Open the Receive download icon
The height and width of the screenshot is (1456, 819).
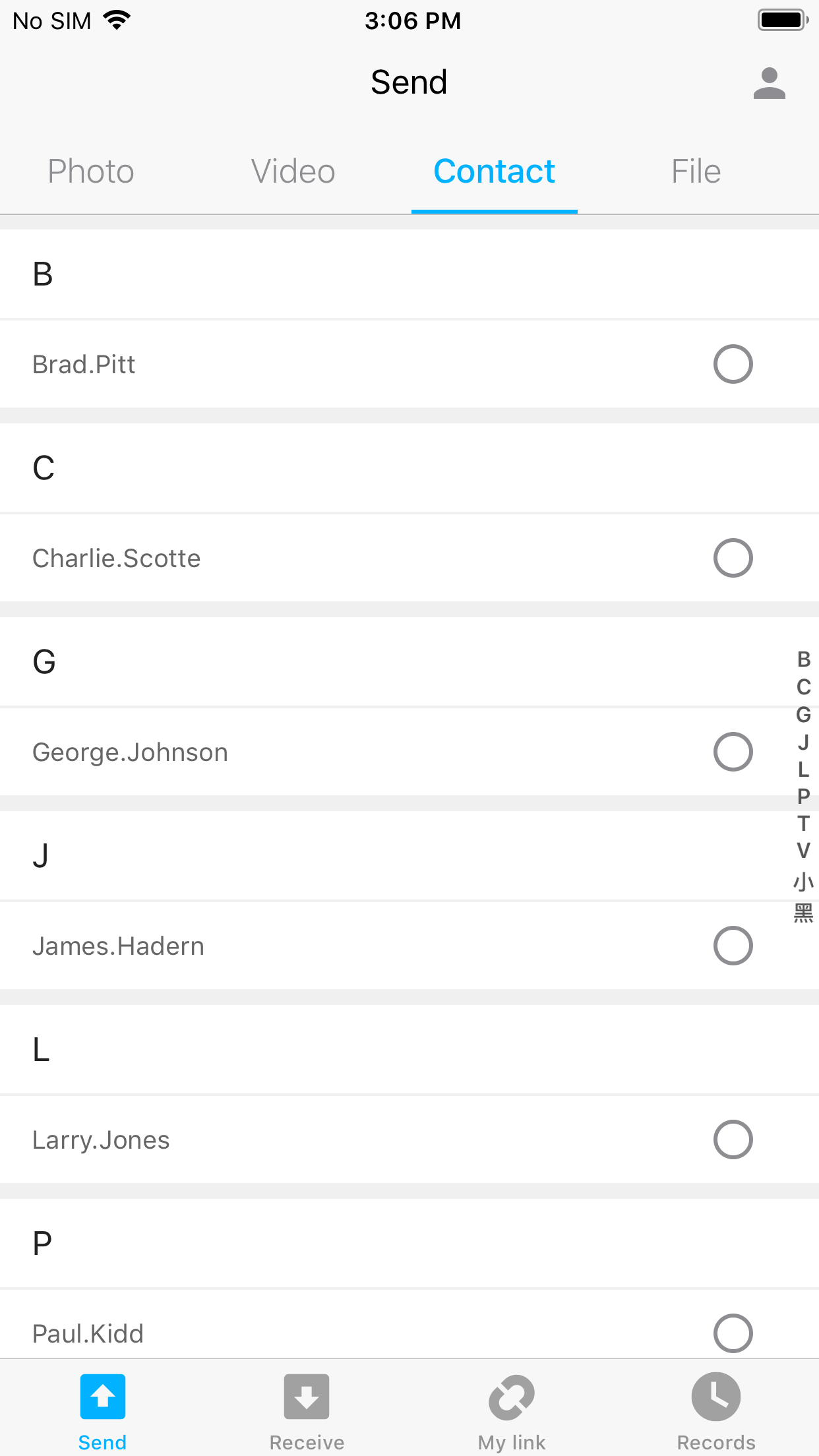307,1396
